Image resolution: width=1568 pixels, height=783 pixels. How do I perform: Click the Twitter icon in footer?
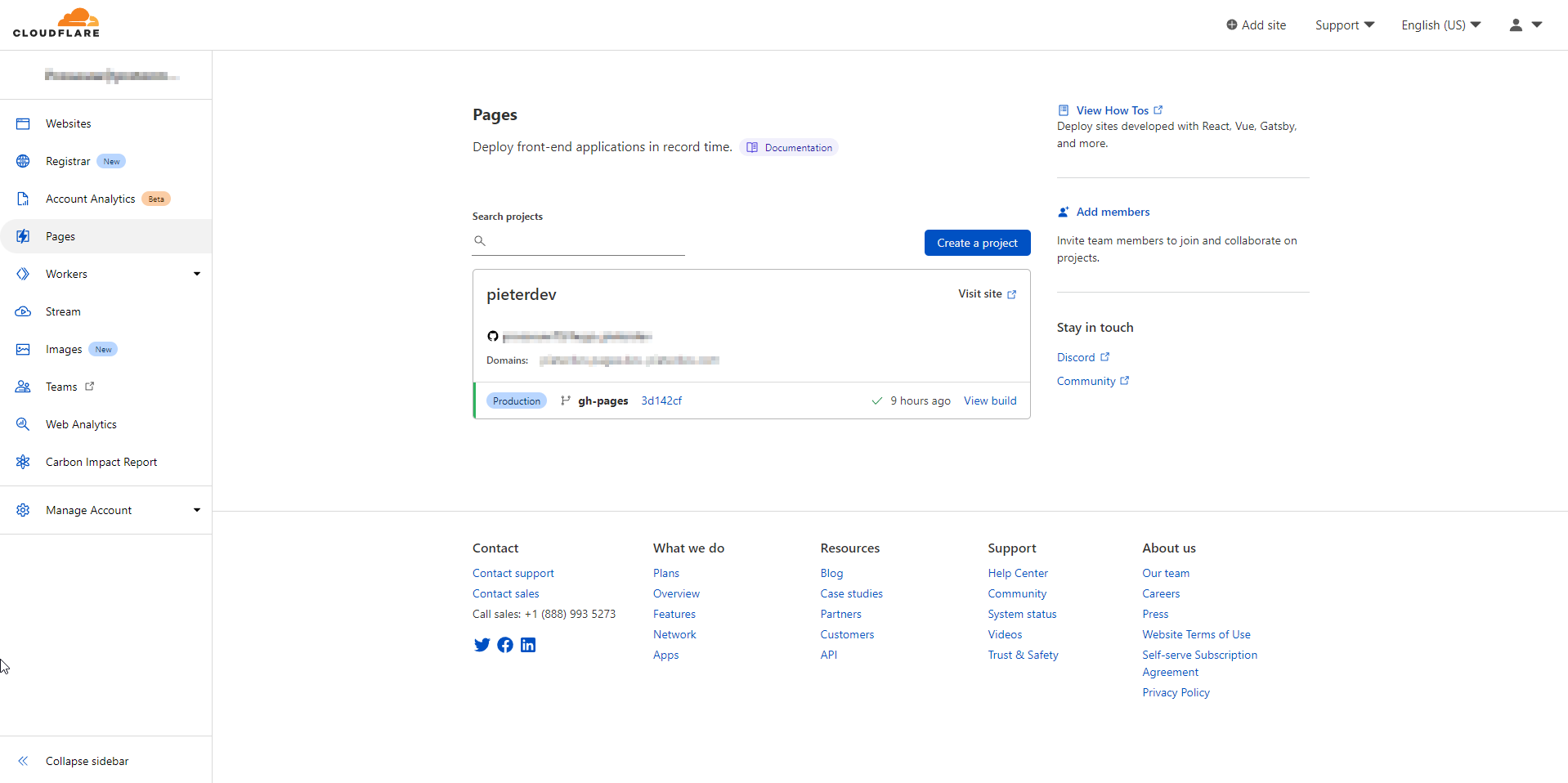482,645
